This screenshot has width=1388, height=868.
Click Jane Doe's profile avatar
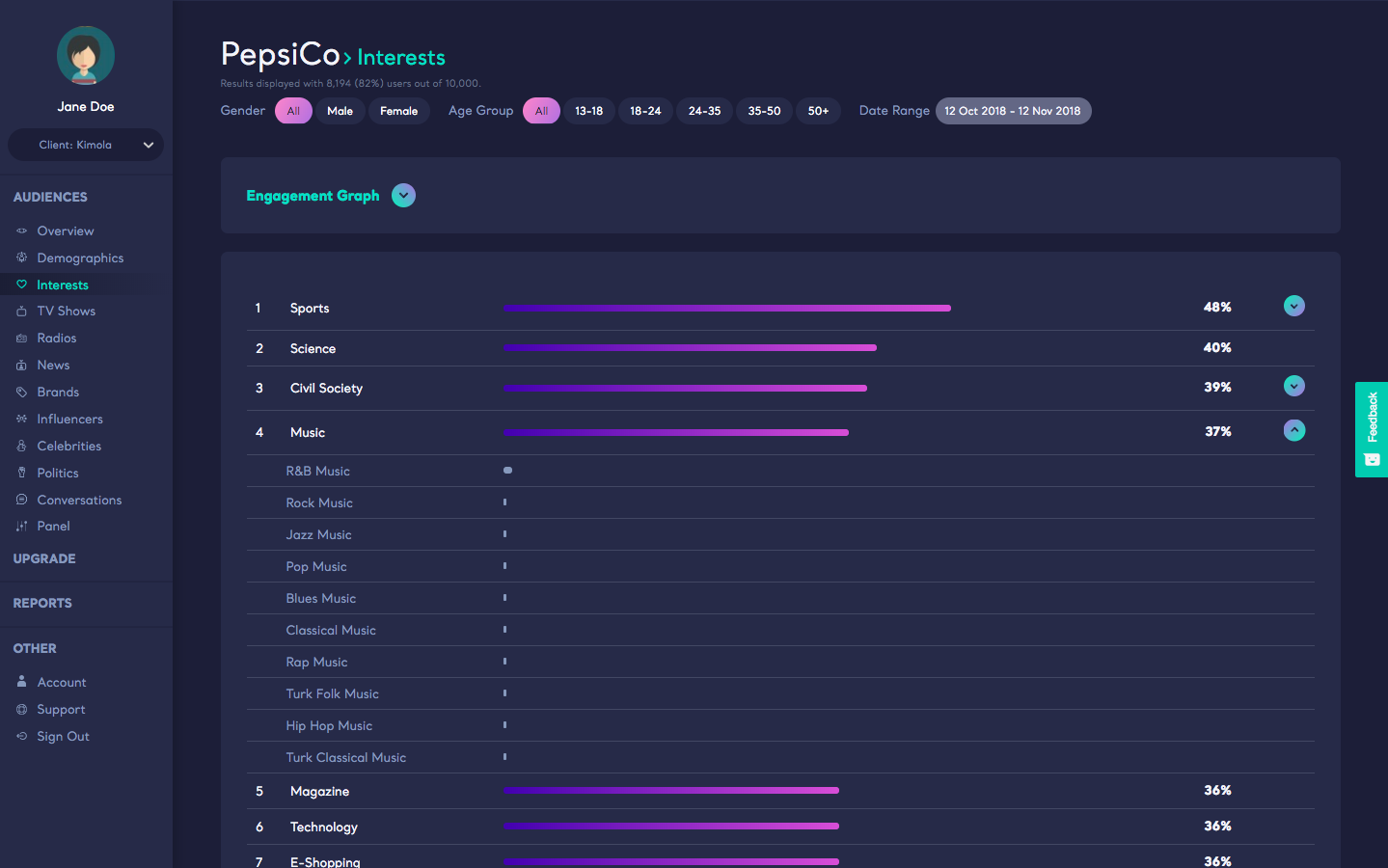pyautogui.click(x=86, y=55)
